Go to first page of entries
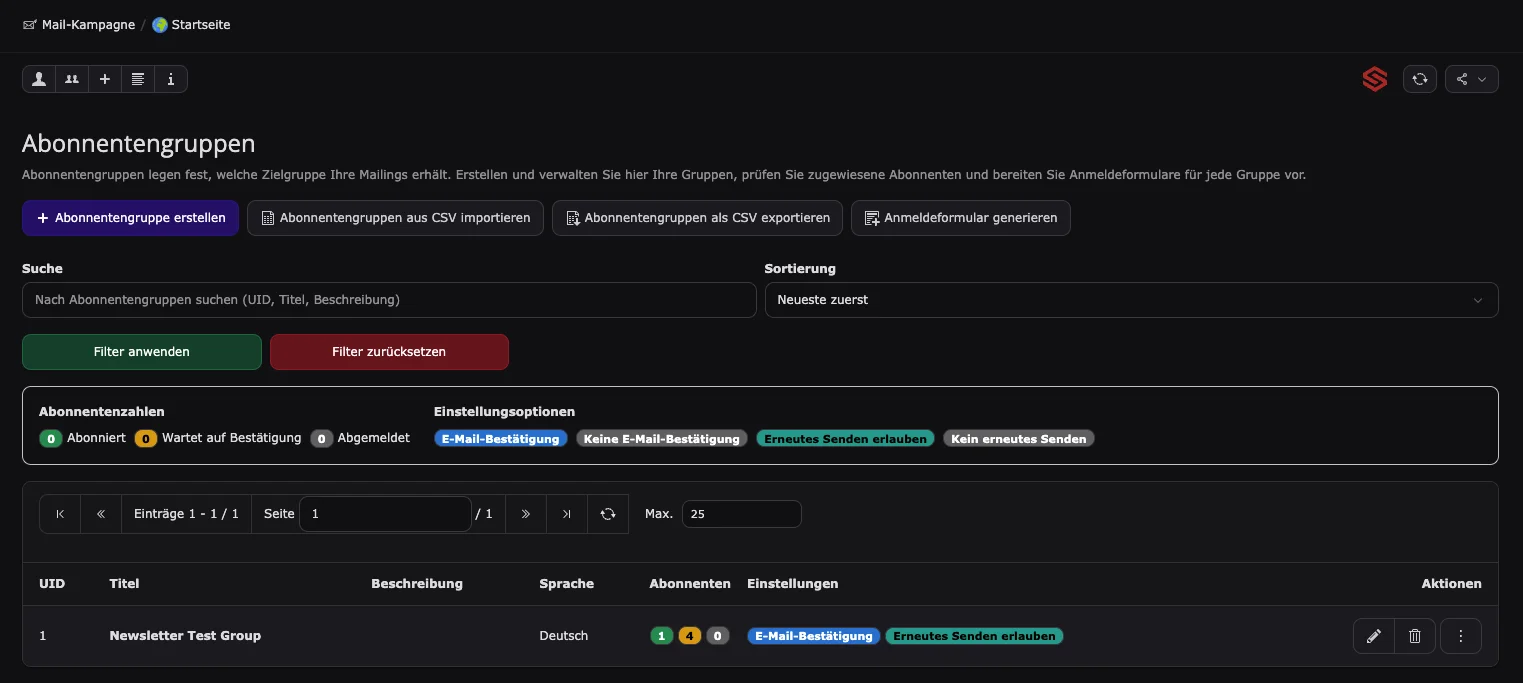The image size is (1523, 683). pos(60,514)
